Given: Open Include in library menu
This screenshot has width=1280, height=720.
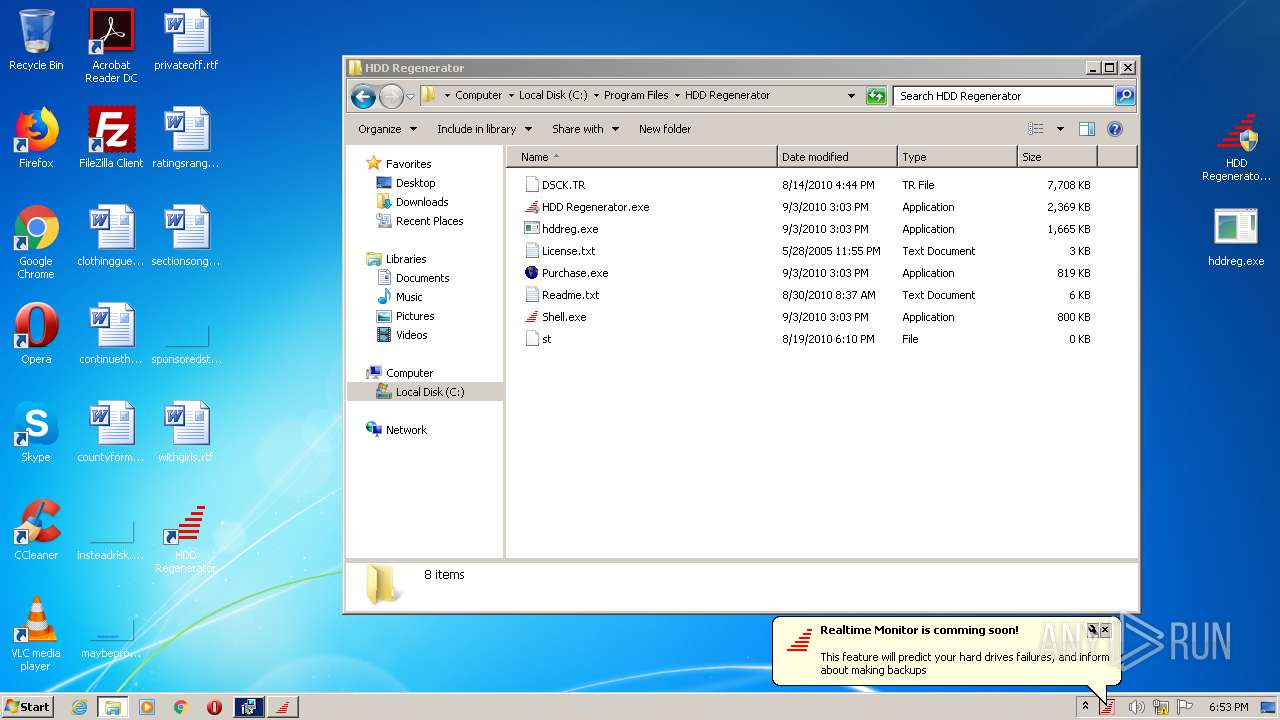Looking at the screenshot, I should 484,129.
